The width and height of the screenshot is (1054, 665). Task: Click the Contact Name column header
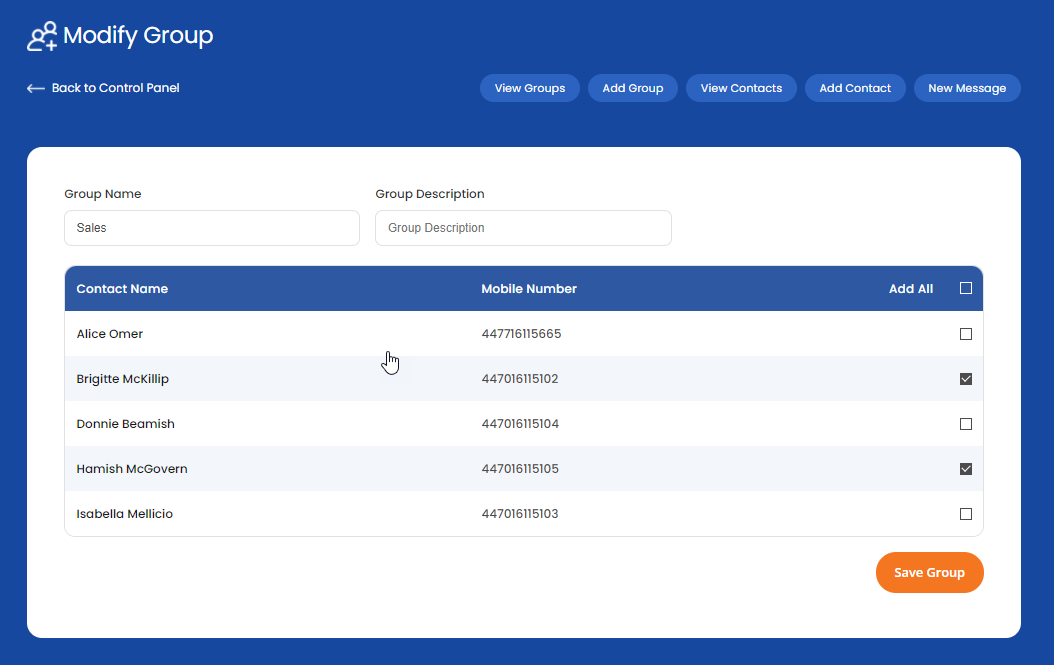click(x=122, y=289)
